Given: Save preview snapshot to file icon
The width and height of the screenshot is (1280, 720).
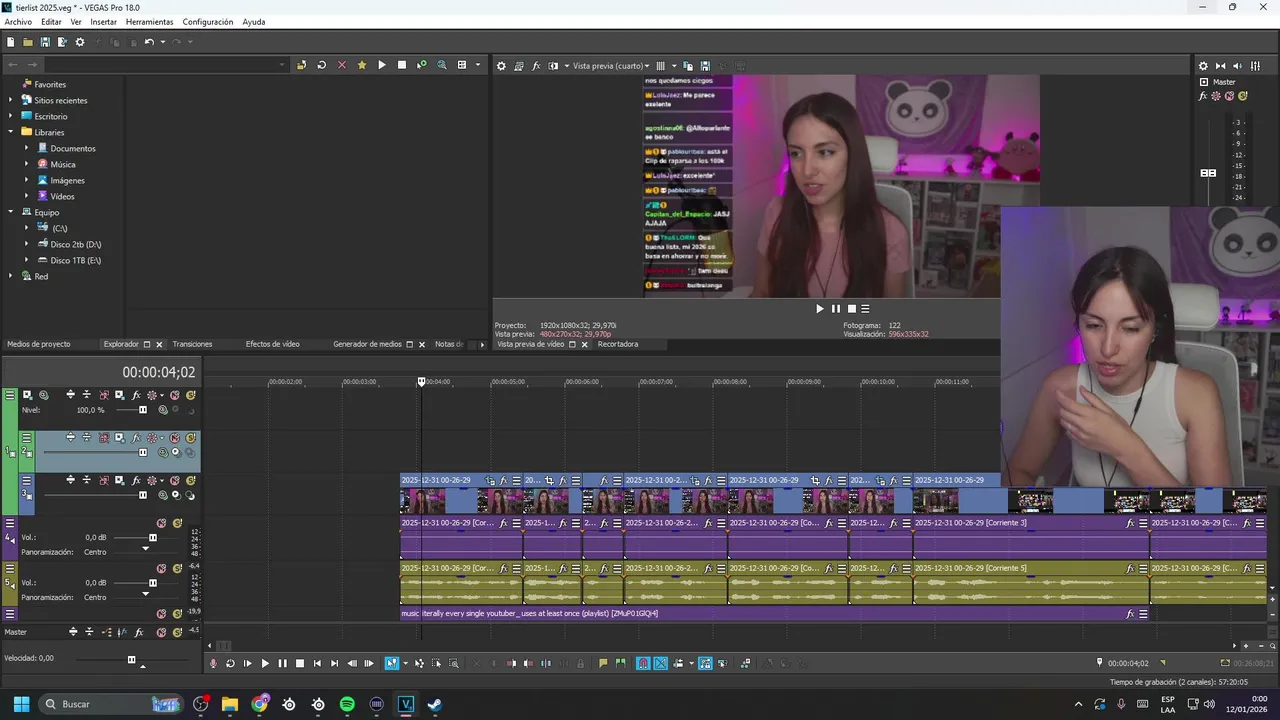Looking at the screenshot, I should (x=705, y=66).
